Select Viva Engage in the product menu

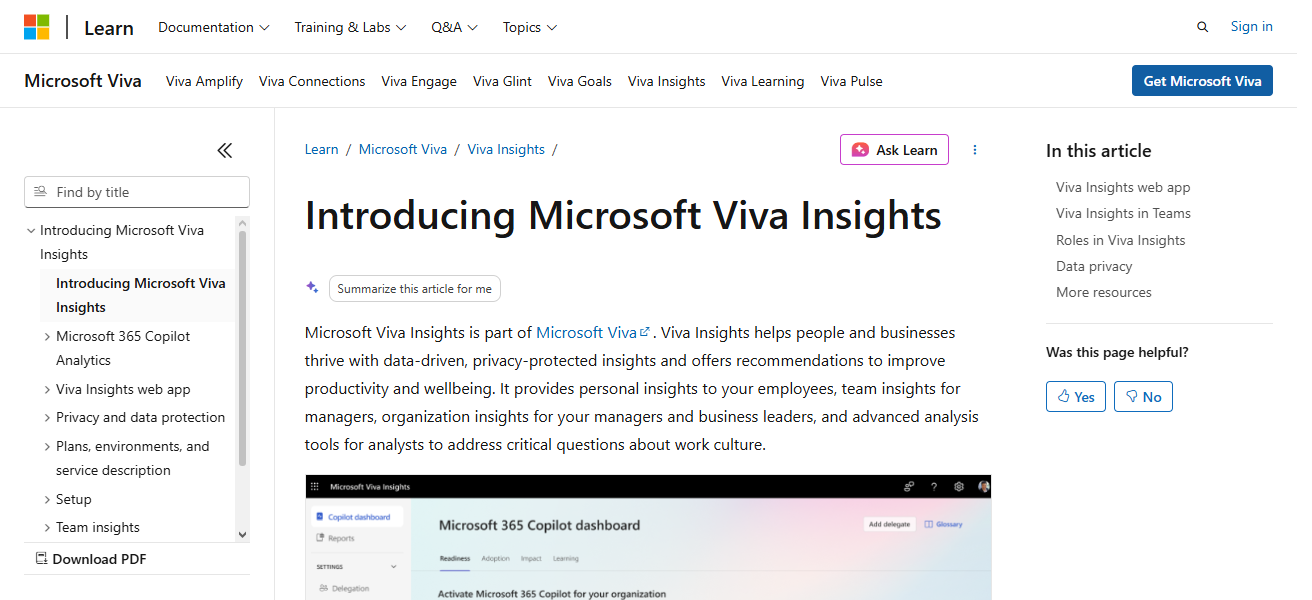tap(418, 81)
